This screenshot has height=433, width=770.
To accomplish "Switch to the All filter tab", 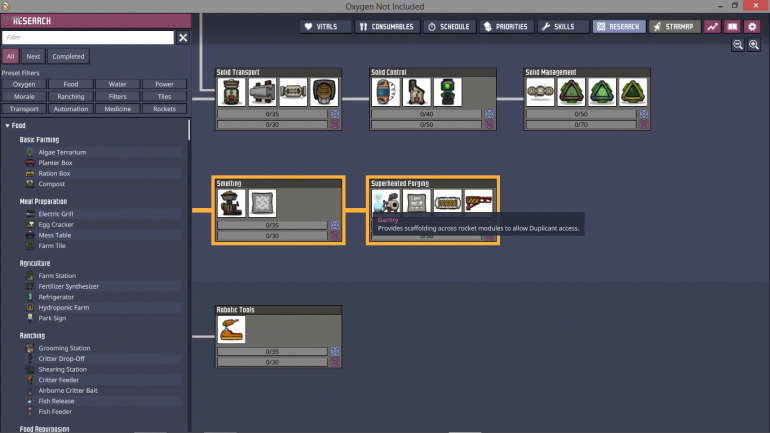I will point(10,56).
